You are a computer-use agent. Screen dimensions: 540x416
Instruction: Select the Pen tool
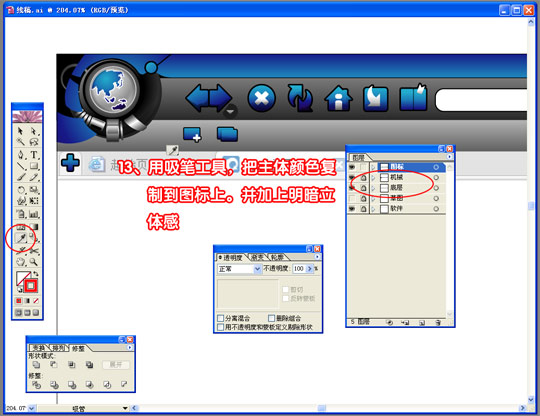(x=21, y=155)
